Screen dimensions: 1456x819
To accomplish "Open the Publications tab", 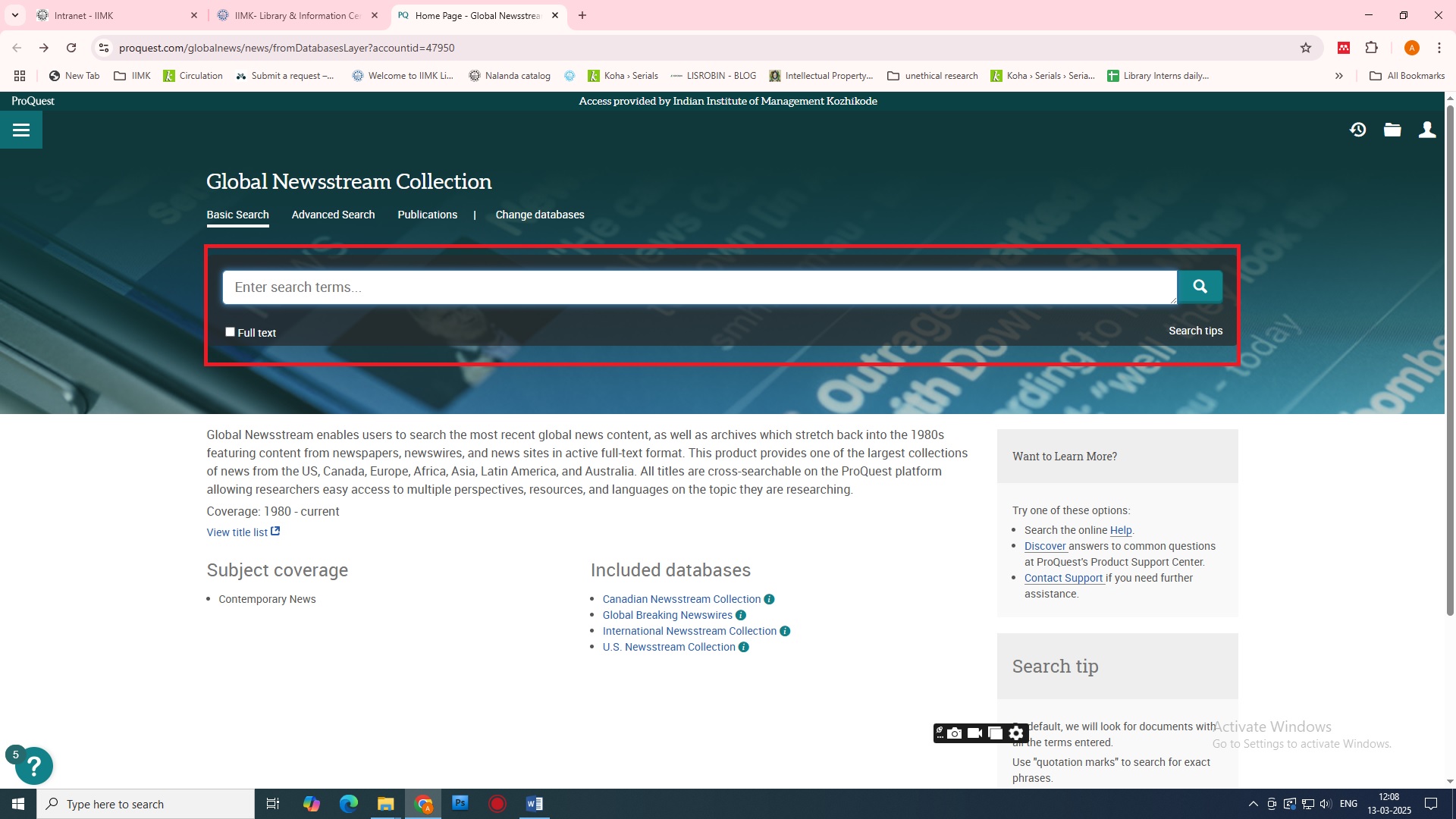I will pyautogui.click(x=427, y=215).
